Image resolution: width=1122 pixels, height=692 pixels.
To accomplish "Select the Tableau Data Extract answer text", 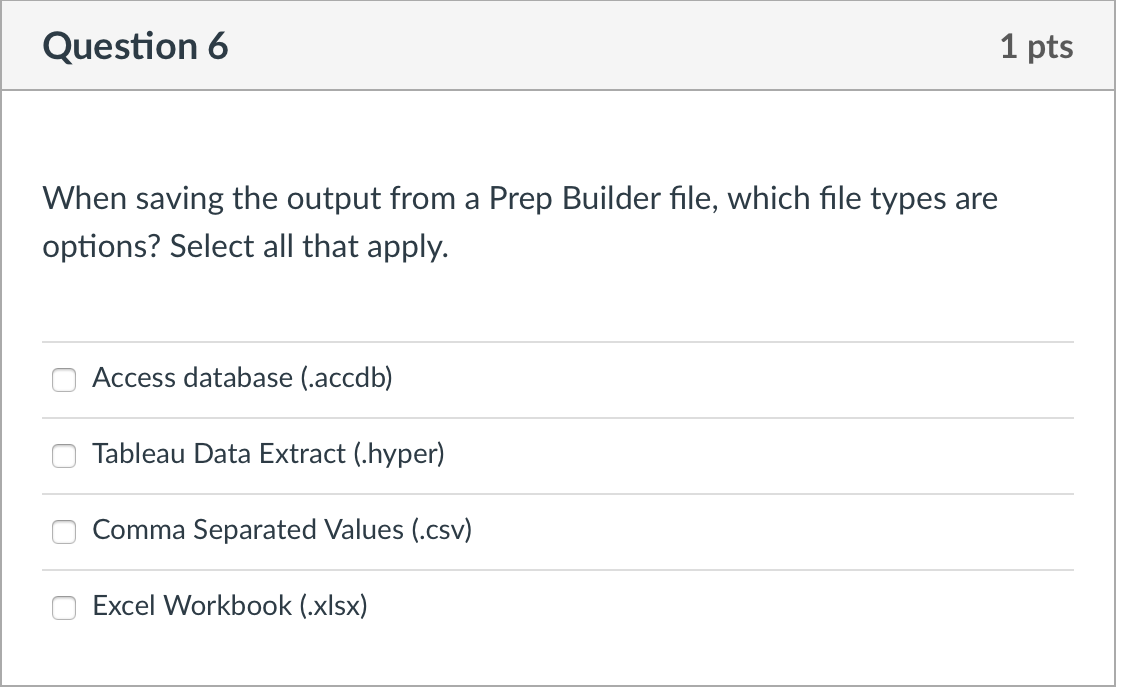I will click(267, 455).
